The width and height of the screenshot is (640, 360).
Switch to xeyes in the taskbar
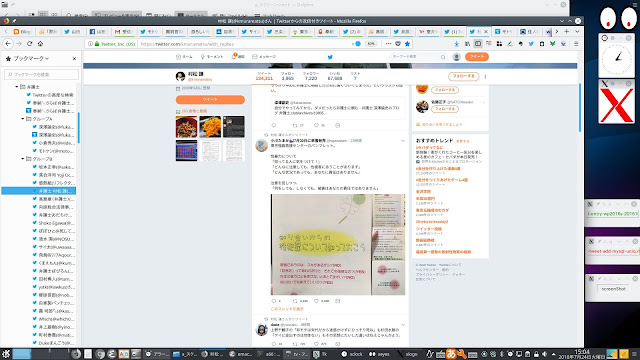(380, 354)
